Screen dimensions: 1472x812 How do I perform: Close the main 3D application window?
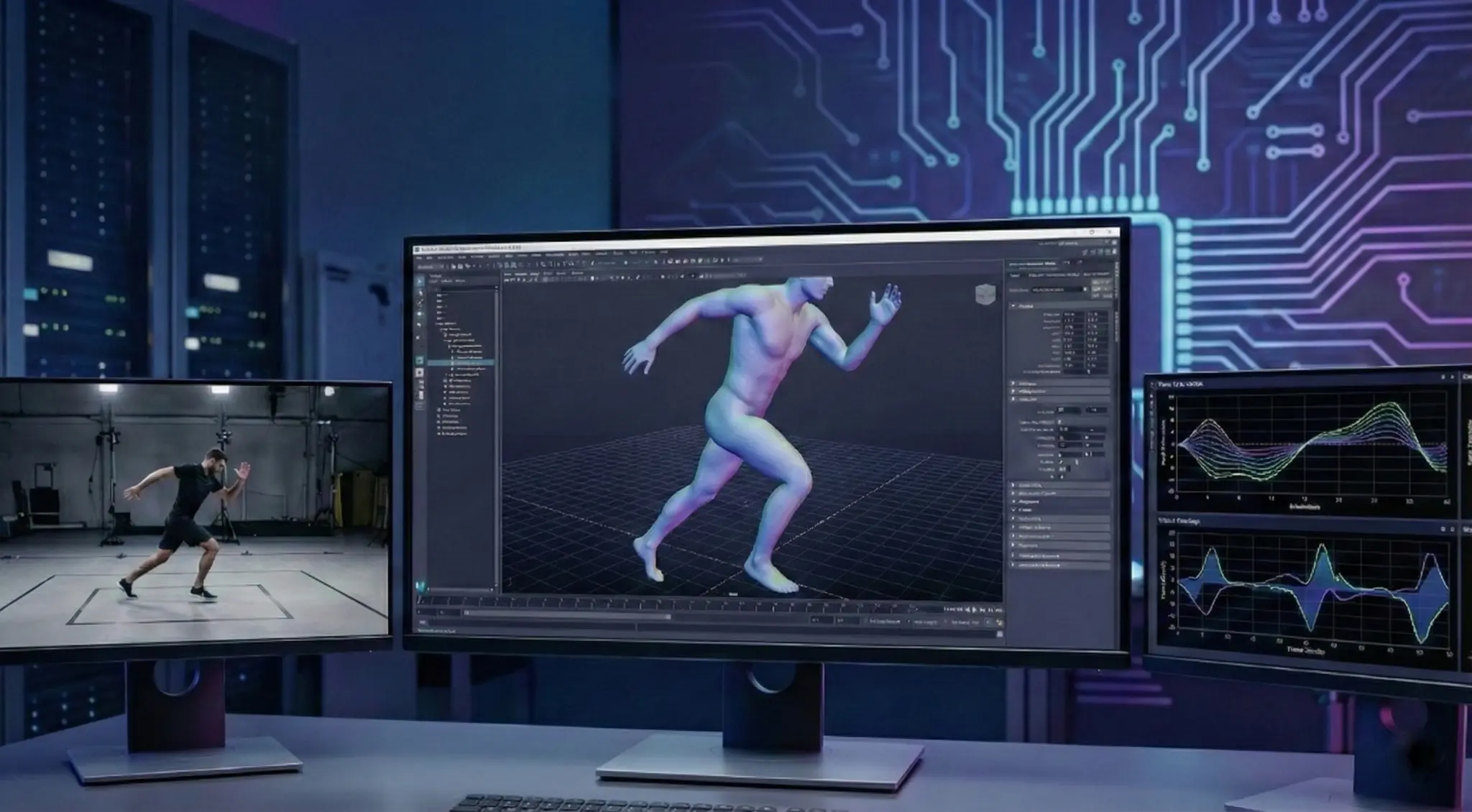[1110, 233]
